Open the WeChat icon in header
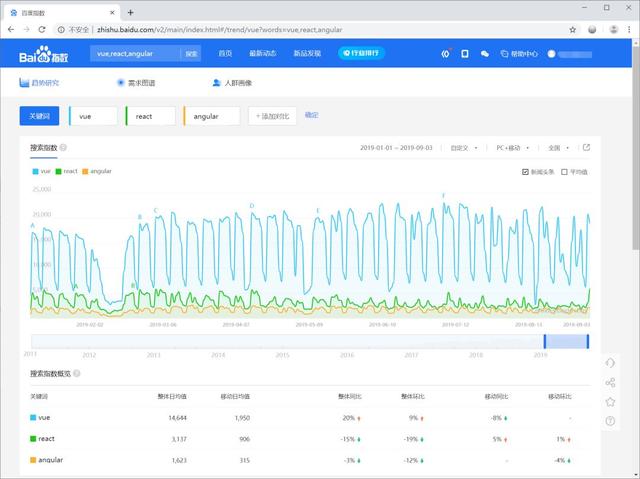The height and width of the screenshot is (479, 640). (484, 53)
